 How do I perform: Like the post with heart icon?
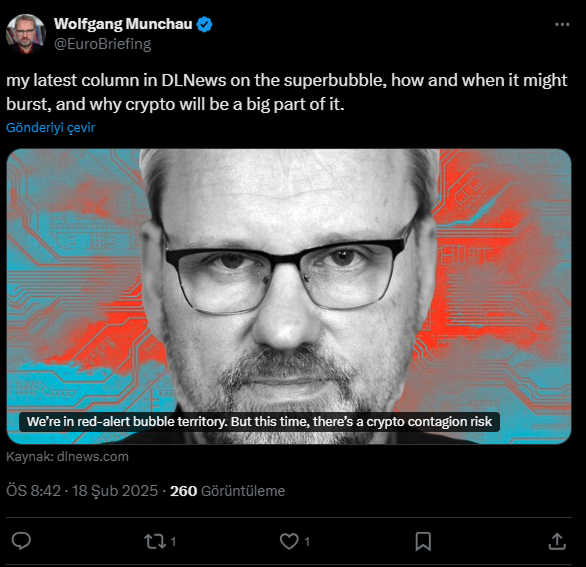coord(289,541)
